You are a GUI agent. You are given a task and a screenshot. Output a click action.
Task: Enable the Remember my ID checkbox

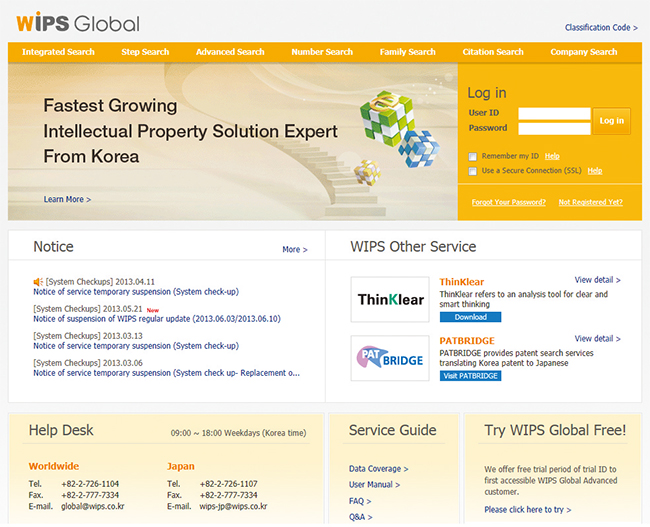click(473, 157)
